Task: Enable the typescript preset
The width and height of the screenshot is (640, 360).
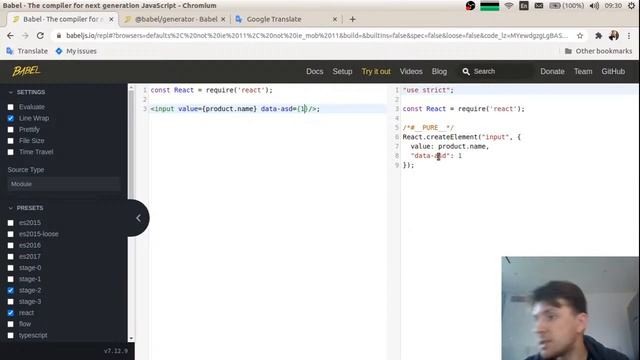Action: point(11,336)
